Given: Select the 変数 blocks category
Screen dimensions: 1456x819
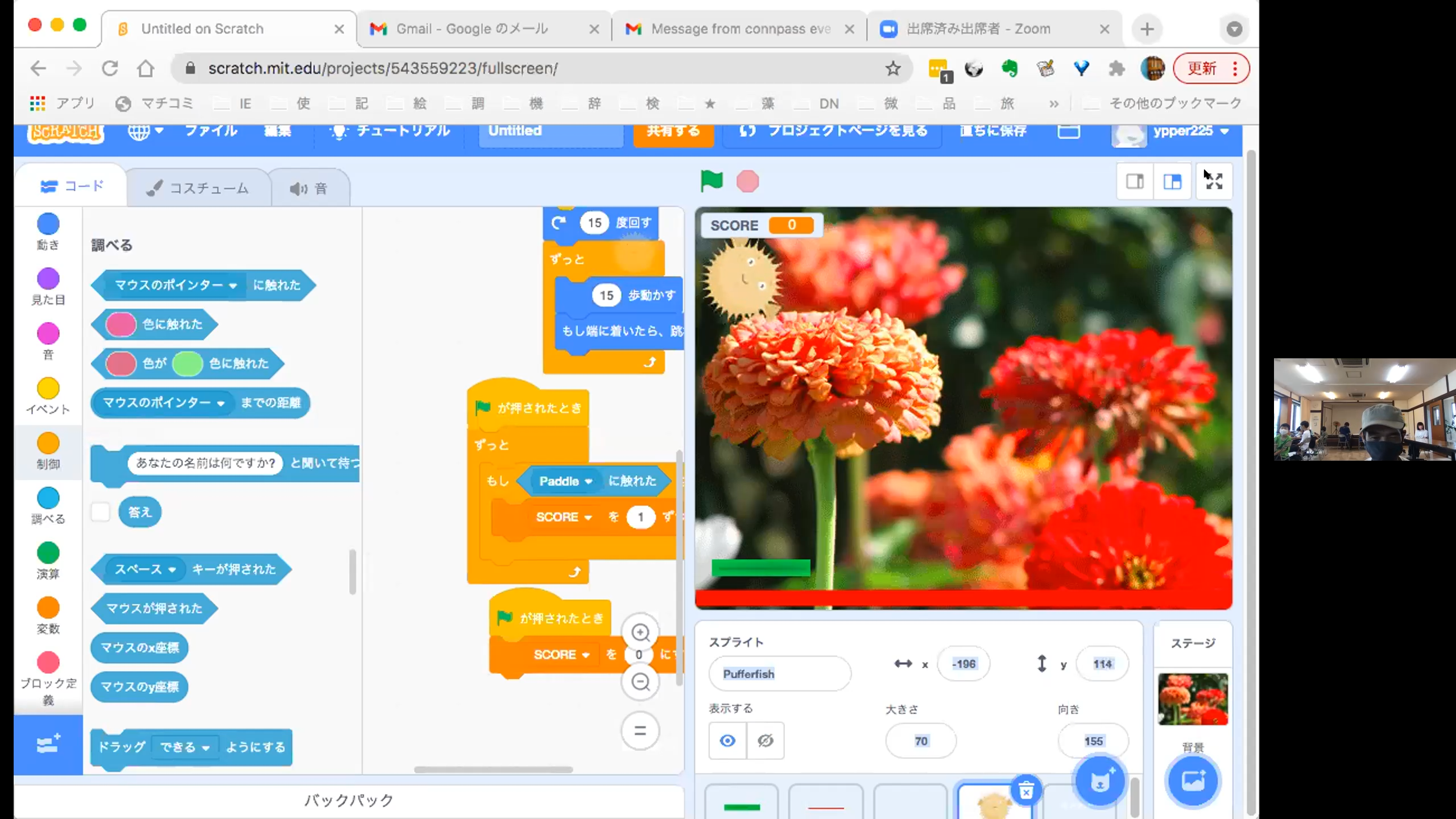Looking at the screenshot, I should pyautogui.click(x=48, y=616).
